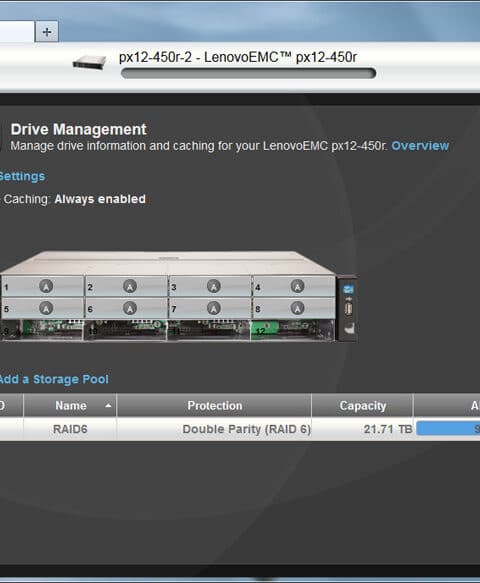
Task: Click the Protection column header
Action: click(x=215, y=406)
